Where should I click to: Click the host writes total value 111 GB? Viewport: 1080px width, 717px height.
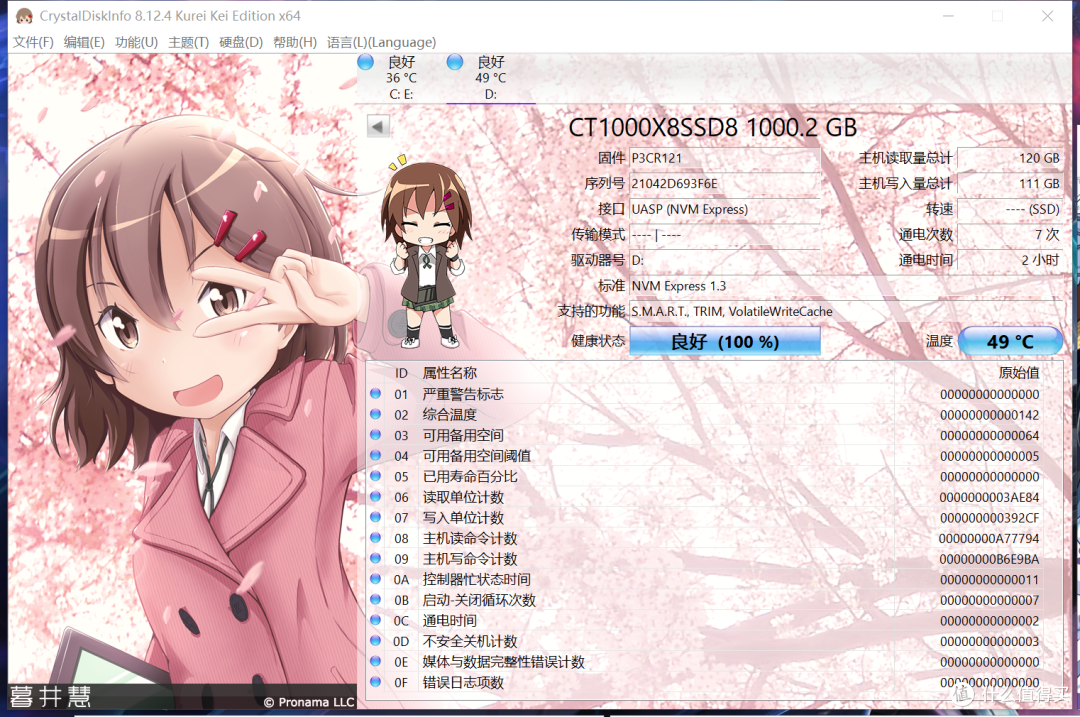tap(1010, 183)
